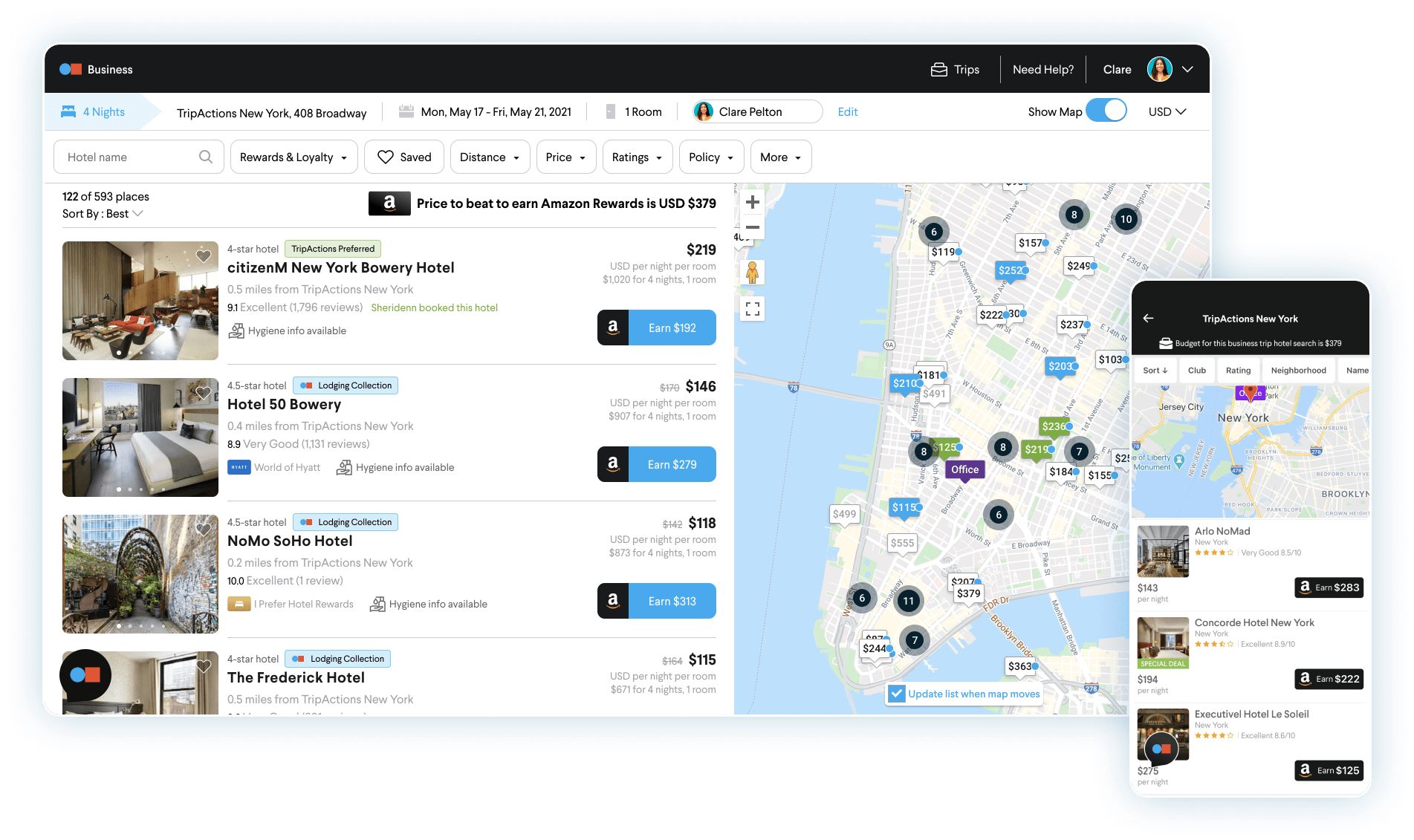The image size is (1414, 840).
Task: Click Clare's profile avatar
Action: pos(1159,69)
